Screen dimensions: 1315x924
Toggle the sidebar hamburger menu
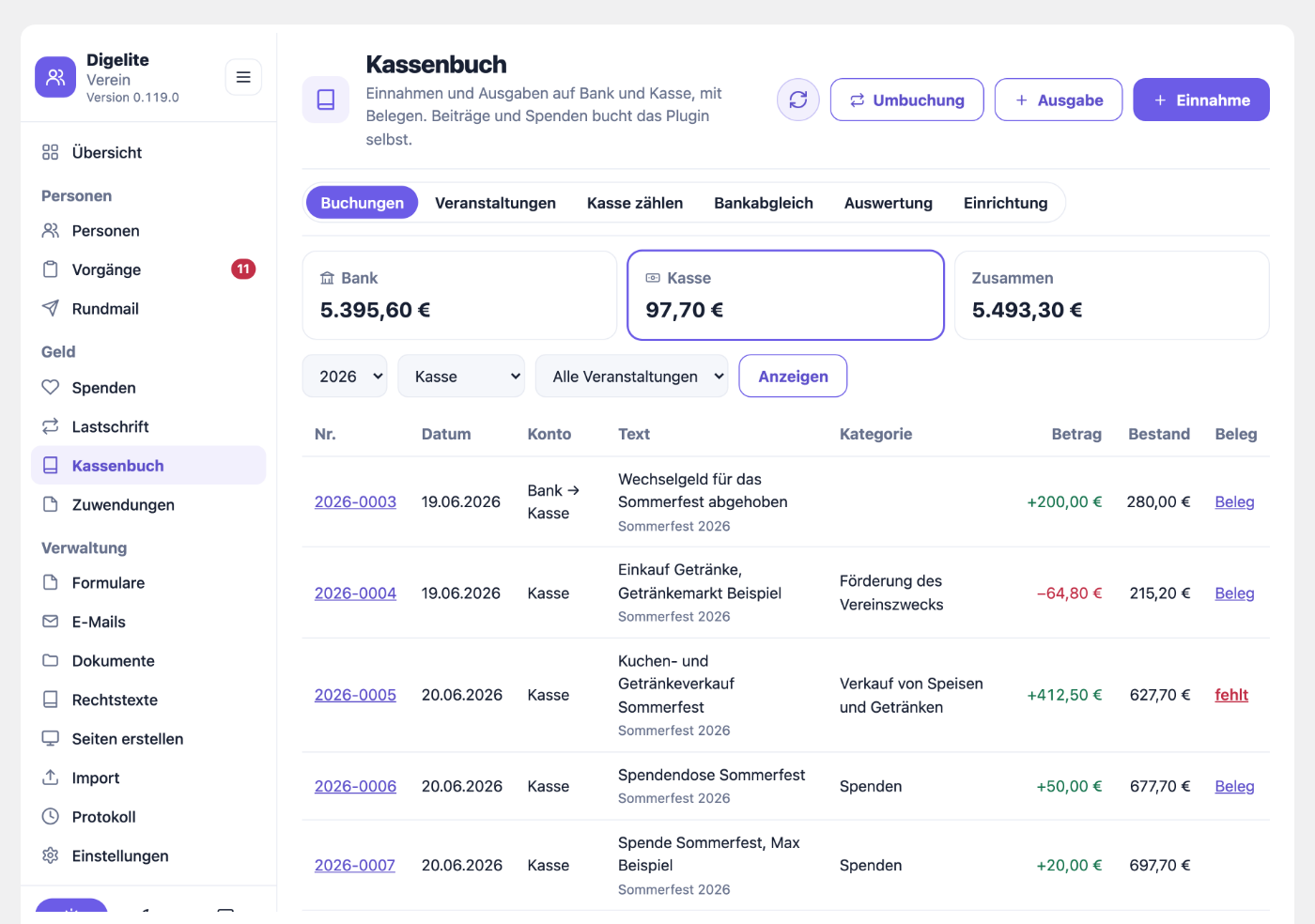tap(243, 77)
